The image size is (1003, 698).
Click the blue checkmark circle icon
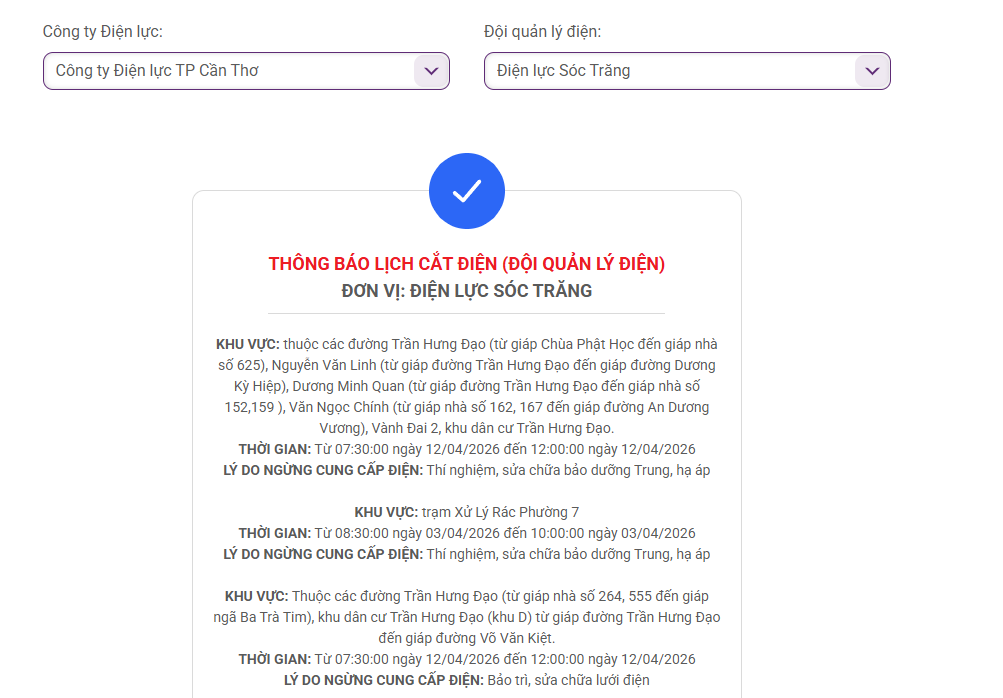pyautogui.click(x=466, y=191)
